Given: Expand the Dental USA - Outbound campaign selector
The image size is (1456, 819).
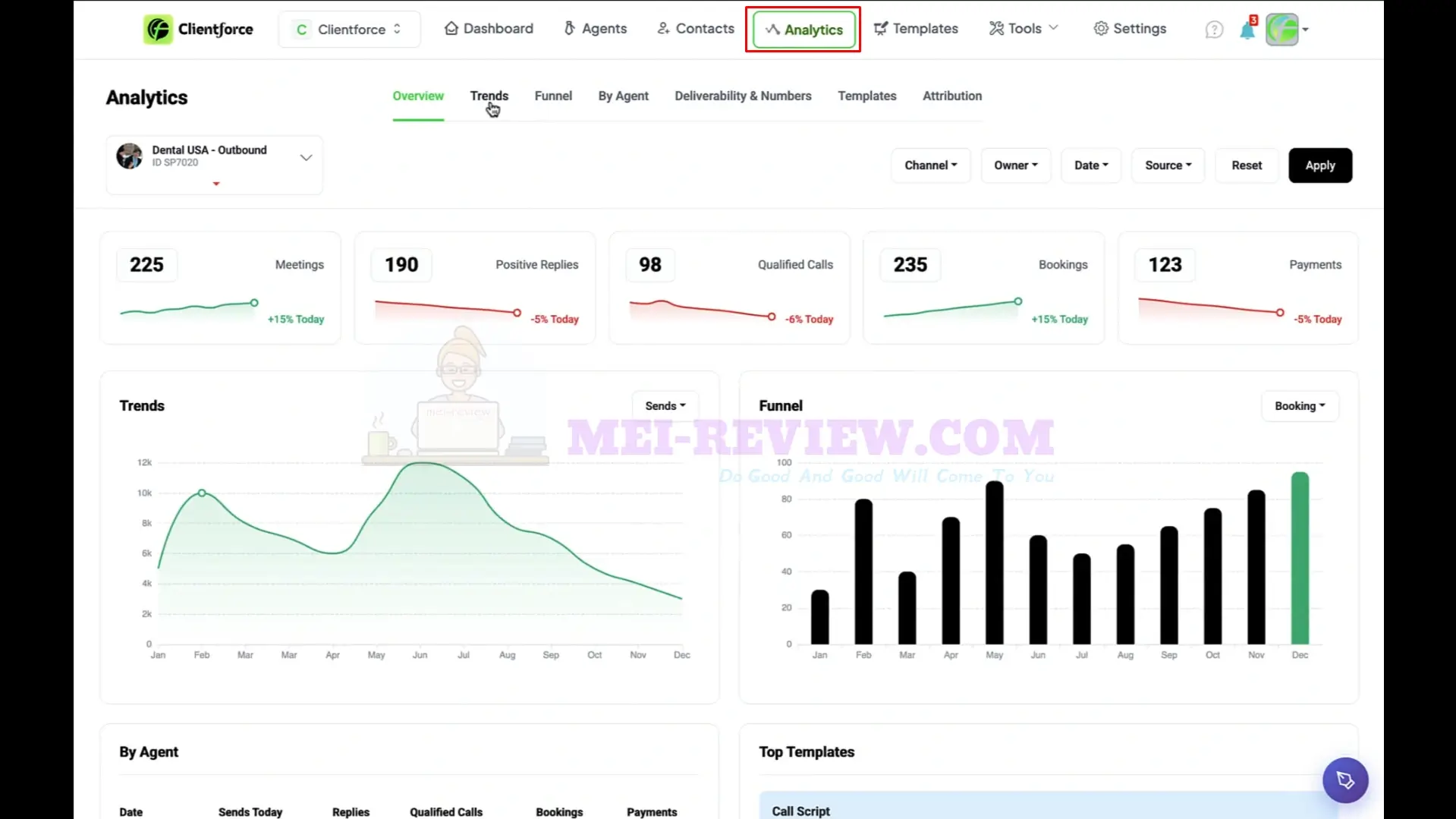Looking at the screenshot, I should 214,164.
